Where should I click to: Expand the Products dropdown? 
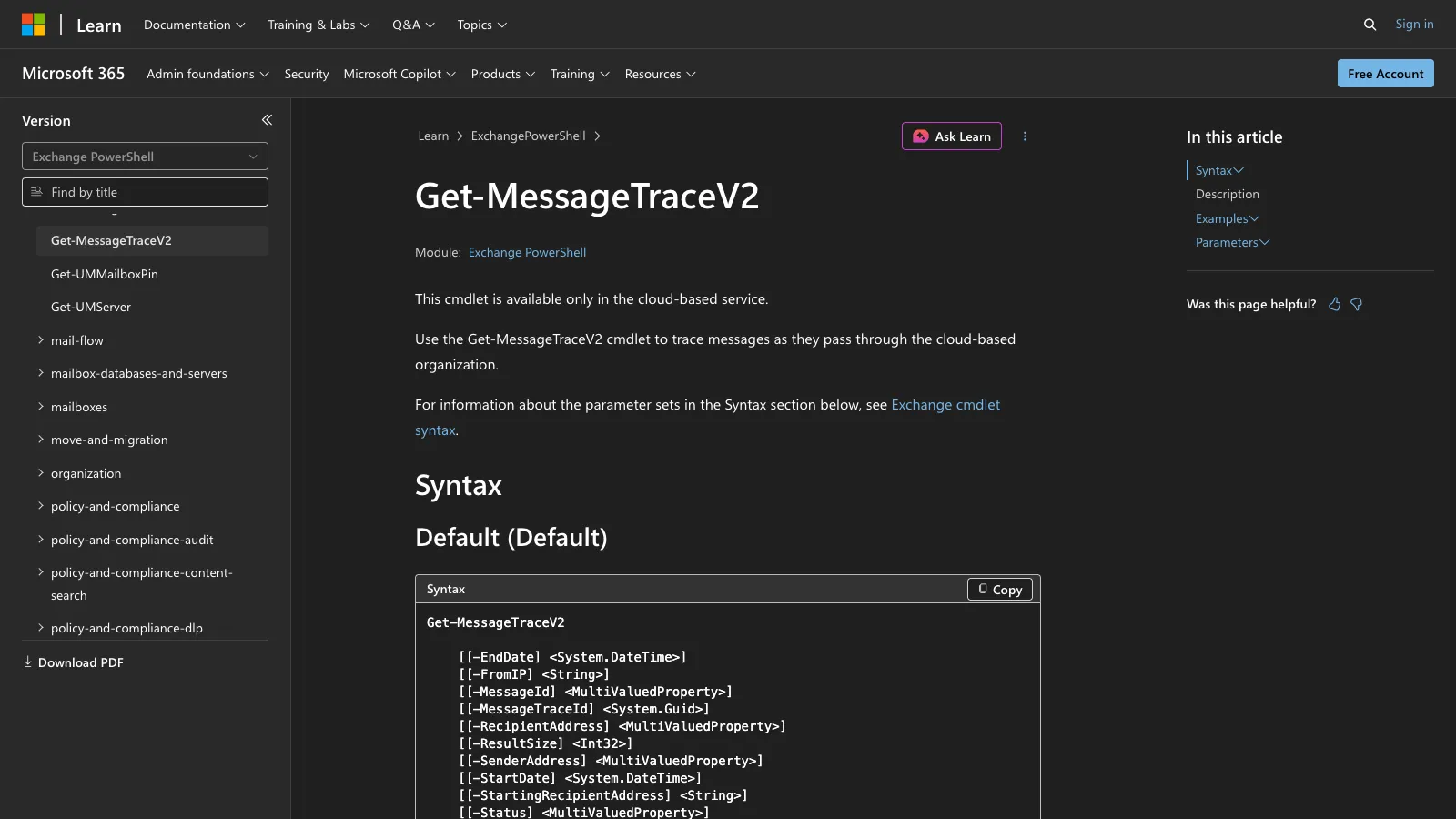point(503,74)
